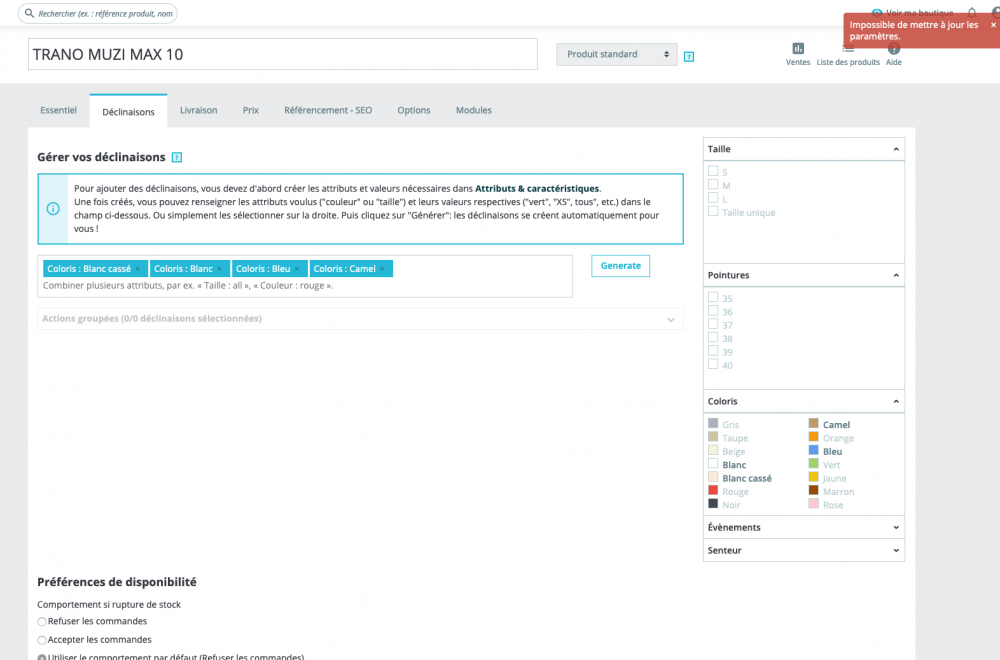This screenshot has height=660, width=1000.
Task: Switch to the Livraison tab
Action: coord(198,110)
